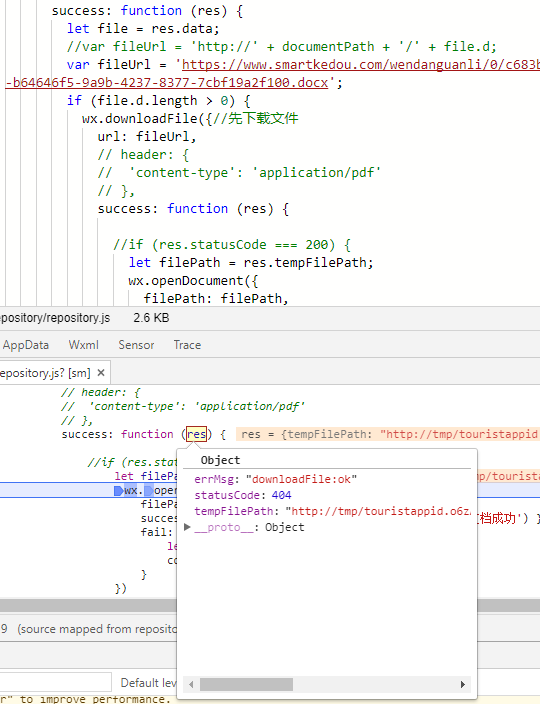Click the errMsg "downloadFile:ok" value

pyautogui.click(x=302, y=479)
